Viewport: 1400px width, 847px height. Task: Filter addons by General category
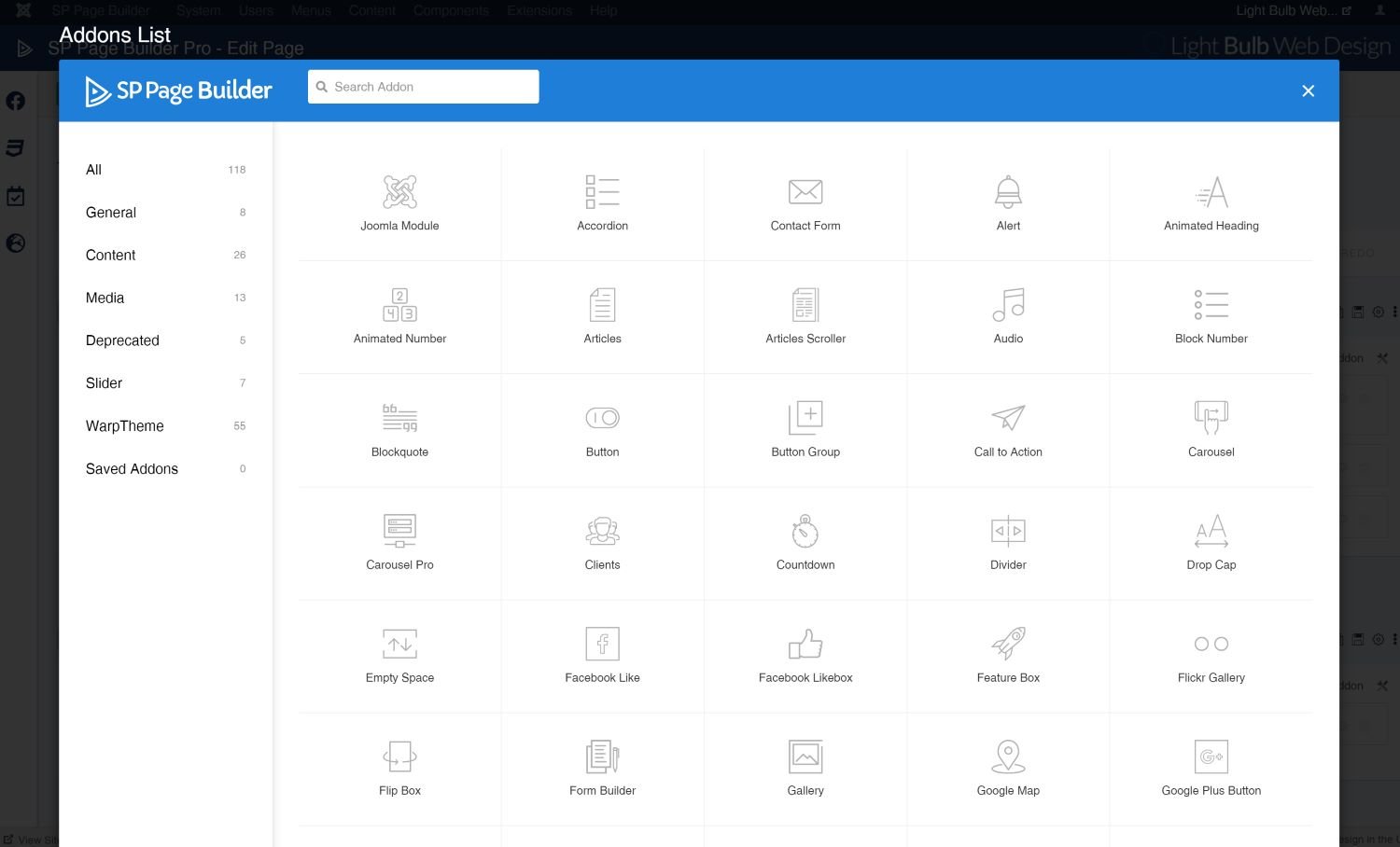pyautogui.click(x=111, y=213)
